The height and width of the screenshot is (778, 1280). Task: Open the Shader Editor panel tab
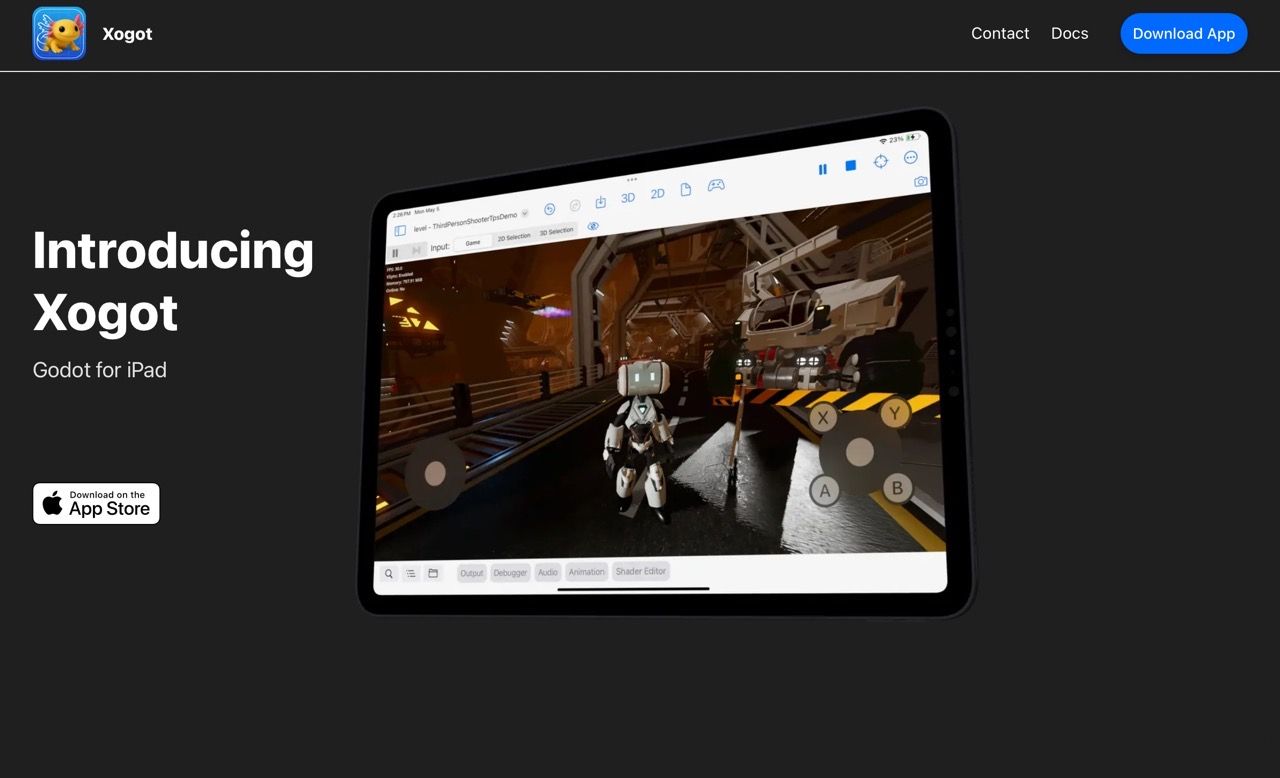tap(641, 571)
